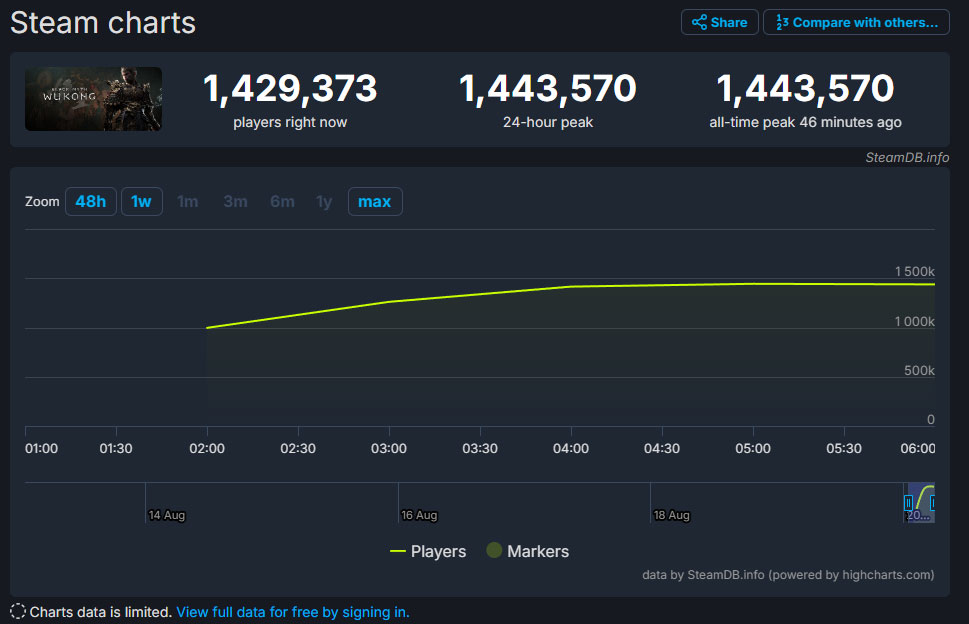The image size is (969, 624).
Task: Toggle the 1w zoom range selection
Action: click(x=141, y=201)
